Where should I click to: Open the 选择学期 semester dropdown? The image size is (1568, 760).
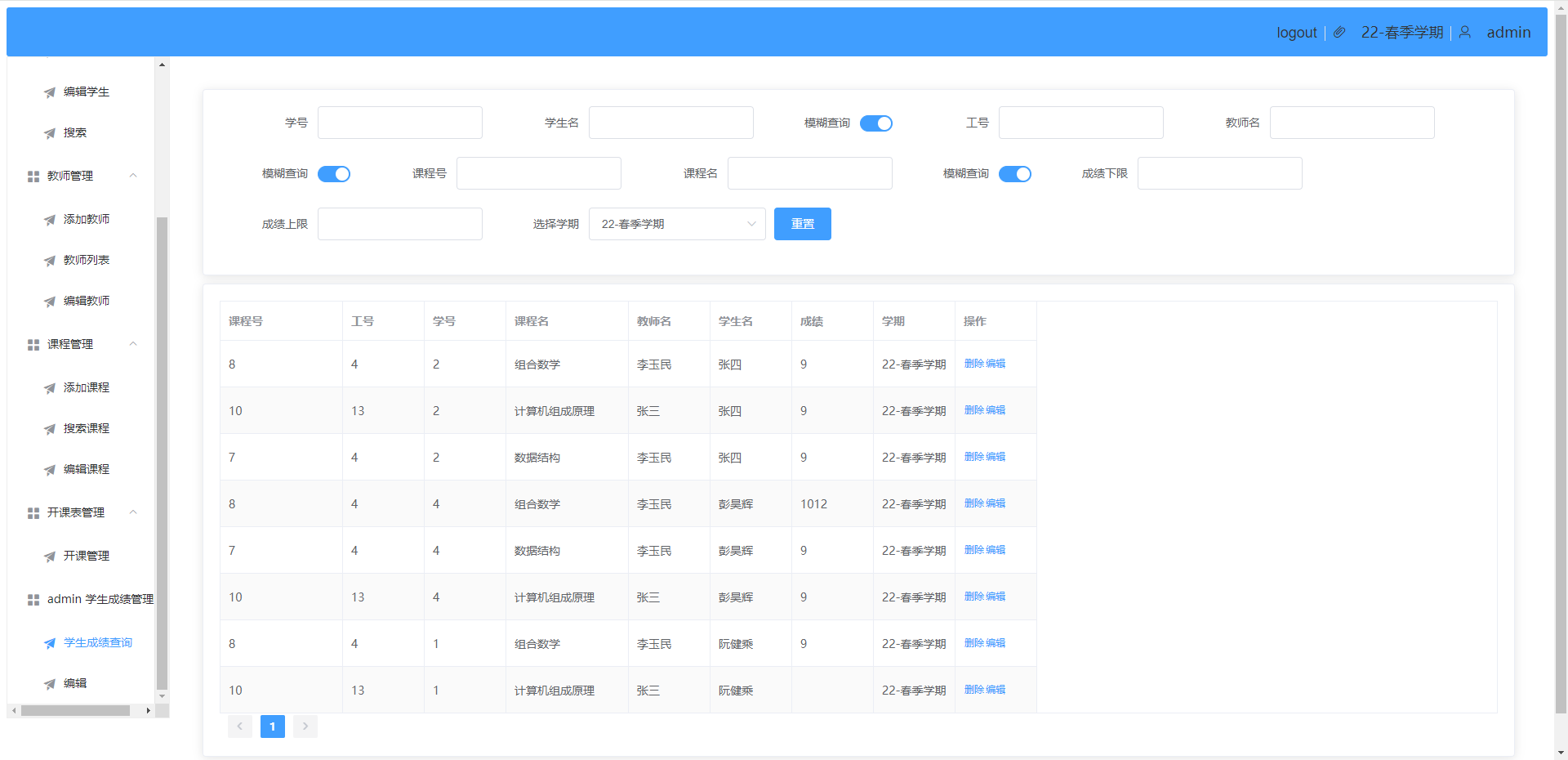tap(676, 224)
